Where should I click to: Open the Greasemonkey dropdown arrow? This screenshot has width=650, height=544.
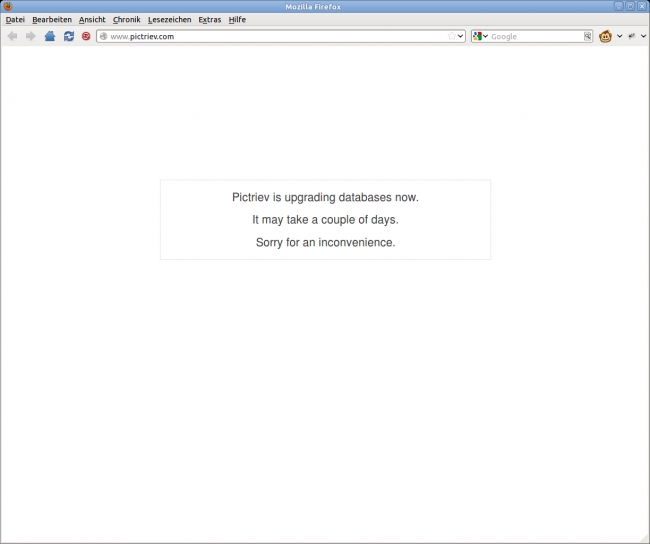[619, 36]
